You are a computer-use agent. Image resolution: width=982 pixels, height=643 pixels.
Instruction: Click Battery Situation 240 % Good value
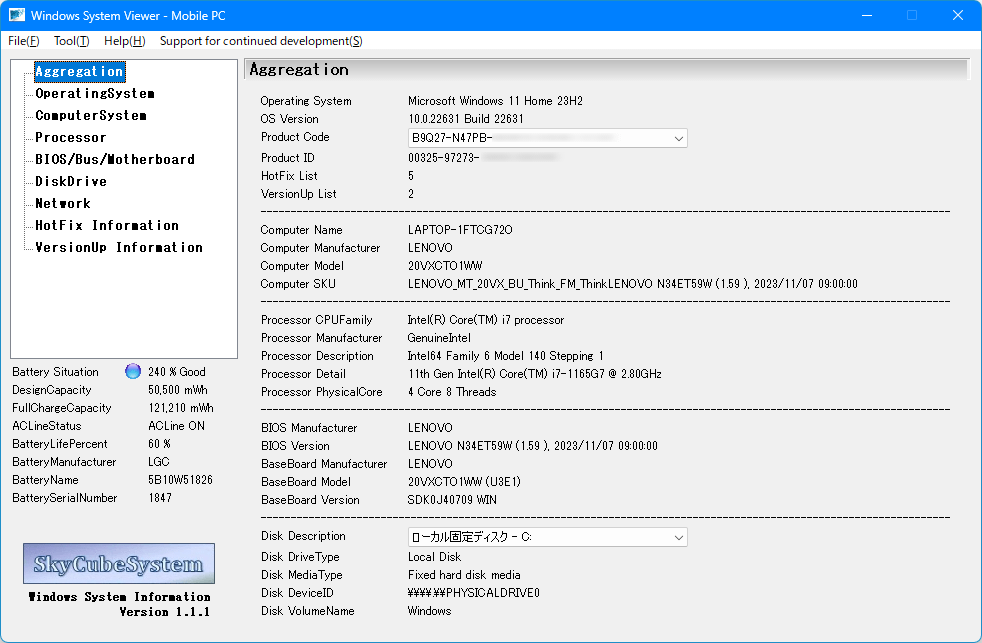point(177,372)
